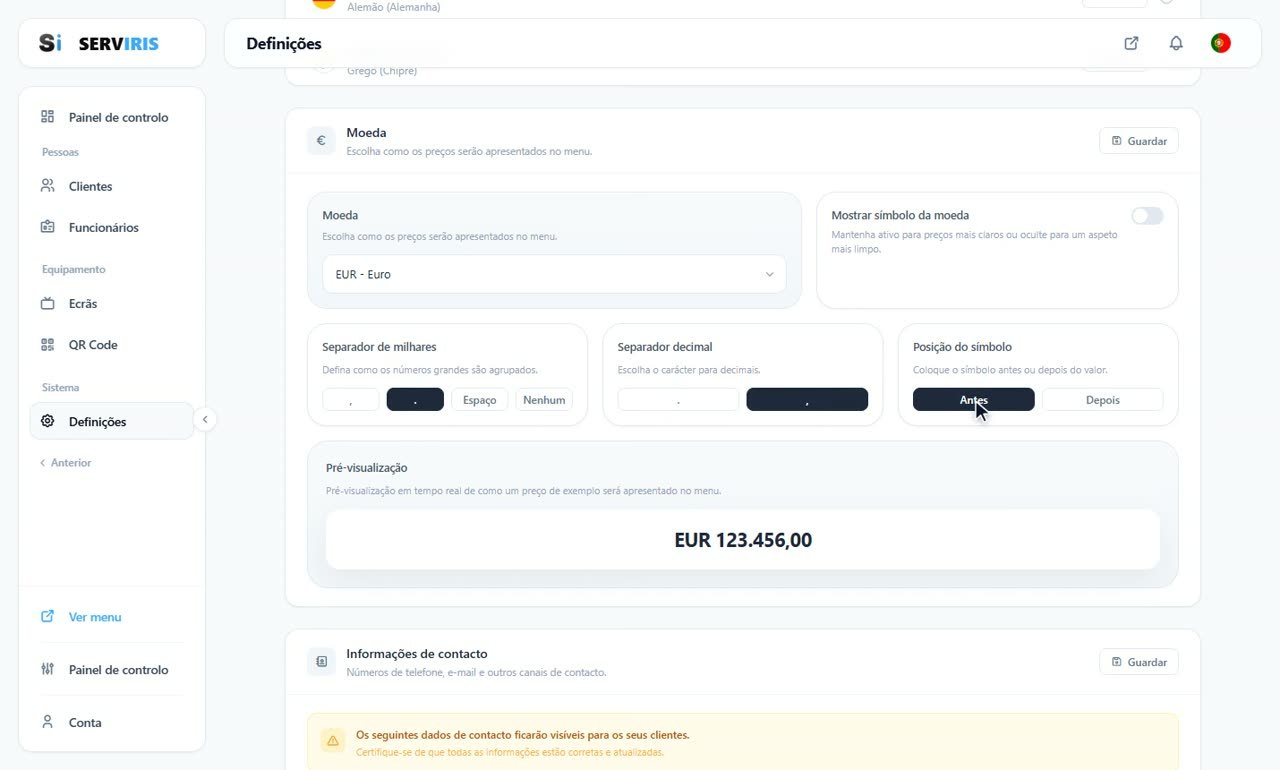
Task: Collapse the sidebar with chevron button
Action: 204,420
